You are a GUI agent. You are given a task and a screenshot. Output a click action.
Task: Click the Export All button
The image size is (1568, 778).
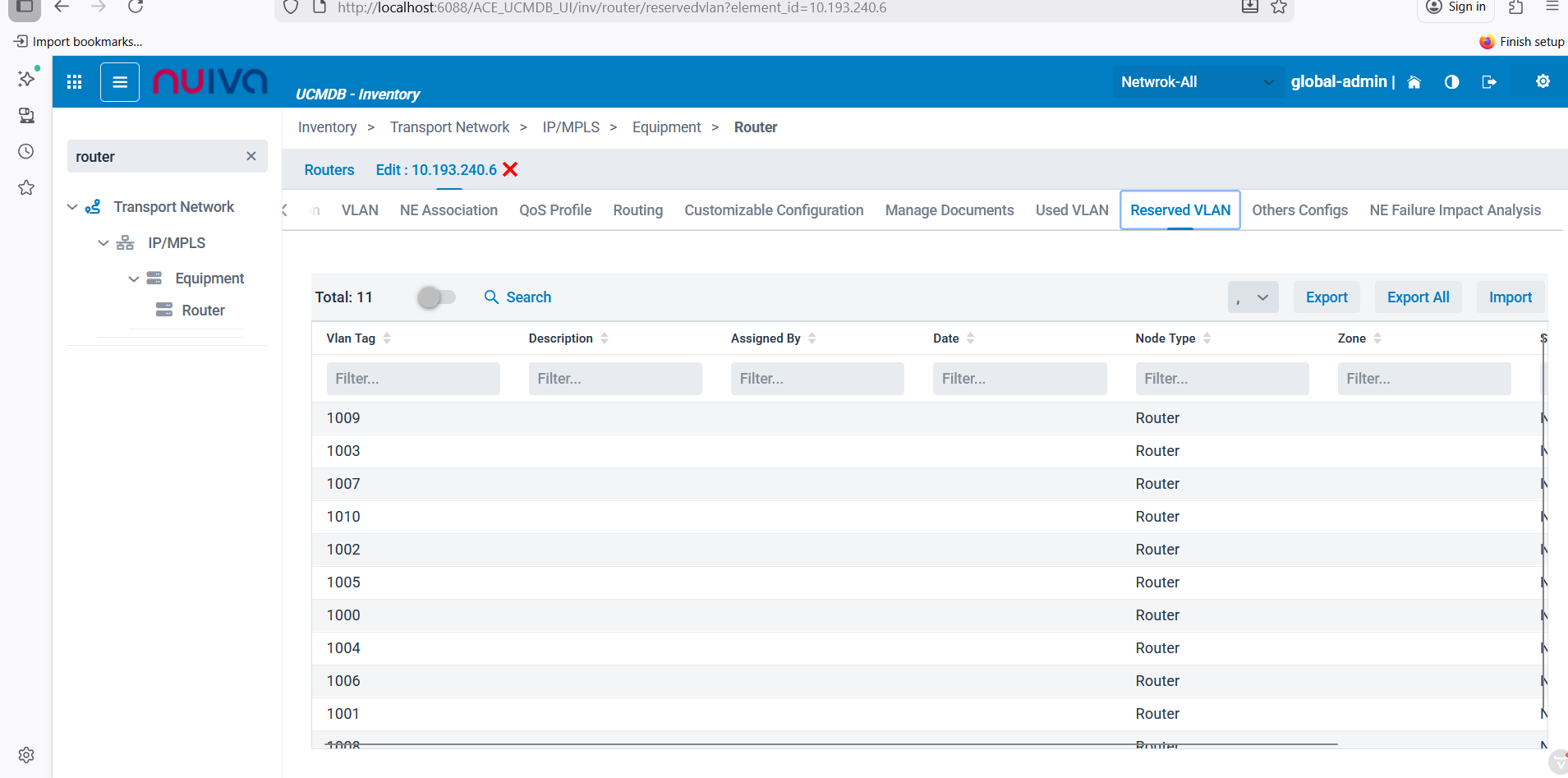coord(1418,297)
